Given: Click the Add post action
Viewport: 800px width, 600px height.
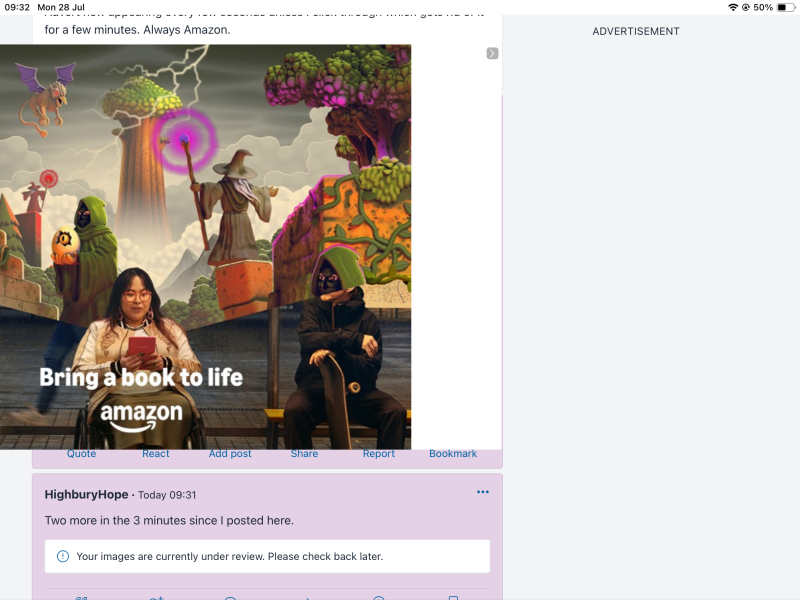Looking at the screenshot, I should [230, 453].
